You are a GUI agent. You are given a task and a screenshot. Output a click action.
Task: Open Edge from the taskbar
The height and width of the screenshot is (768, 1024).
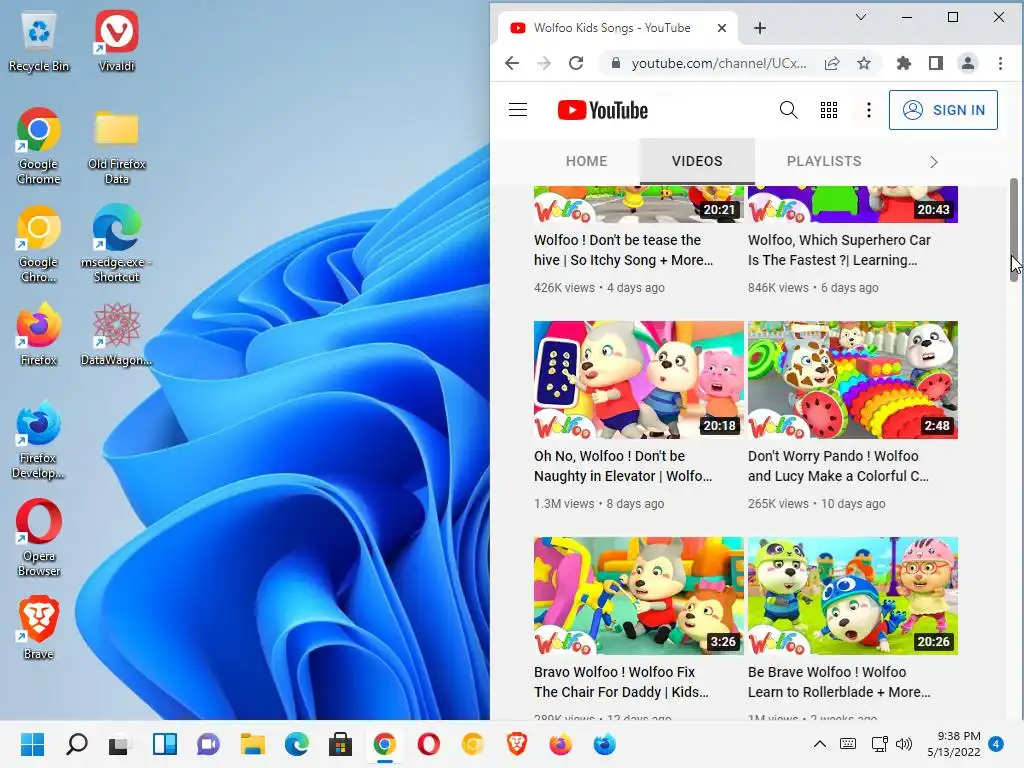coord(296,744)
